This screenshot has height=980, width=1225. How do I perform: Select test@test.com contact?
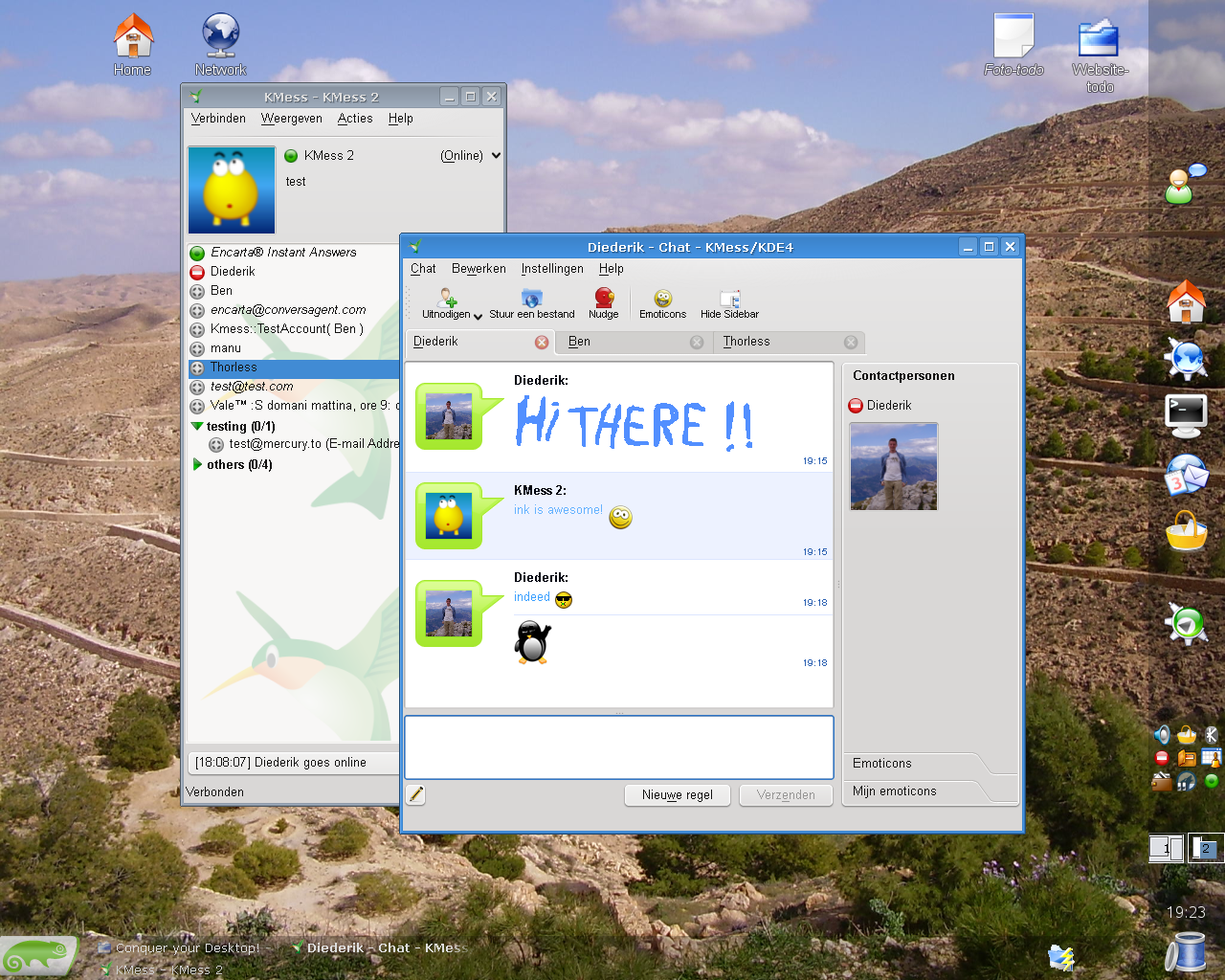tap(294, 387)
